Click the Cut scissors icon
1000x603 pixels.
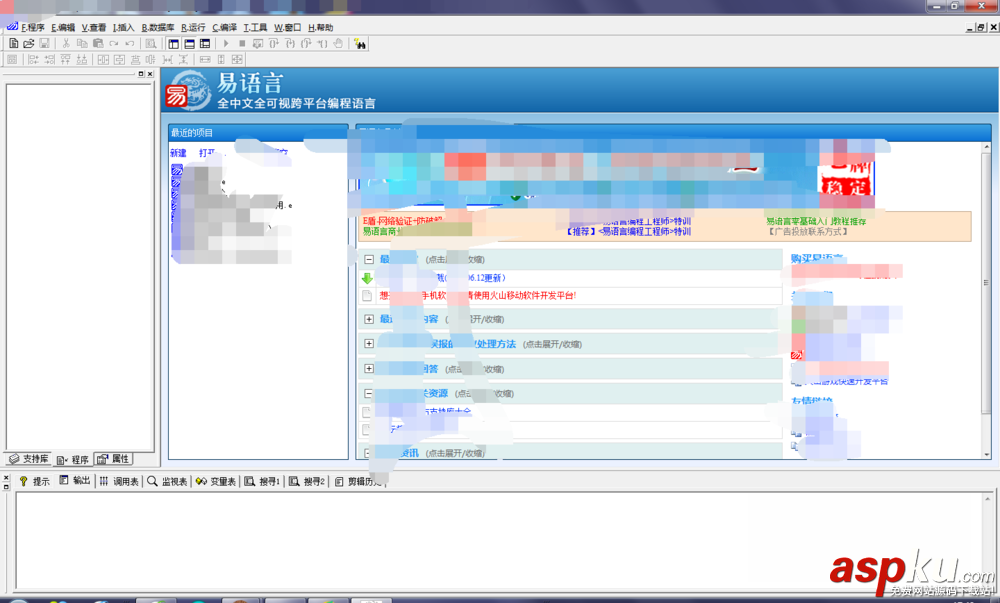[66, 43]
